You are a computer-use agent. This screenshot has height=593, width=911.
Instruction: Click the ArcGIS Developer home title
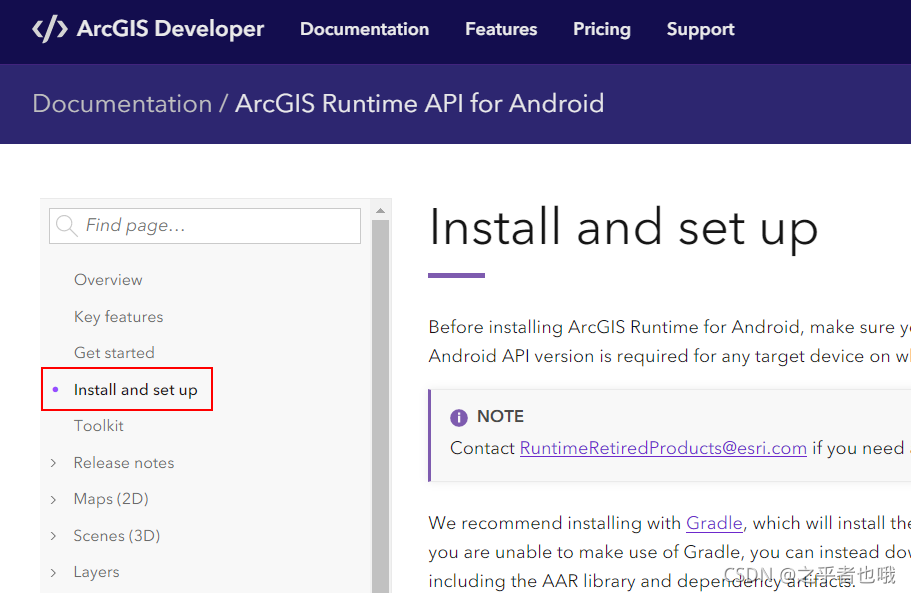point(170,29)
